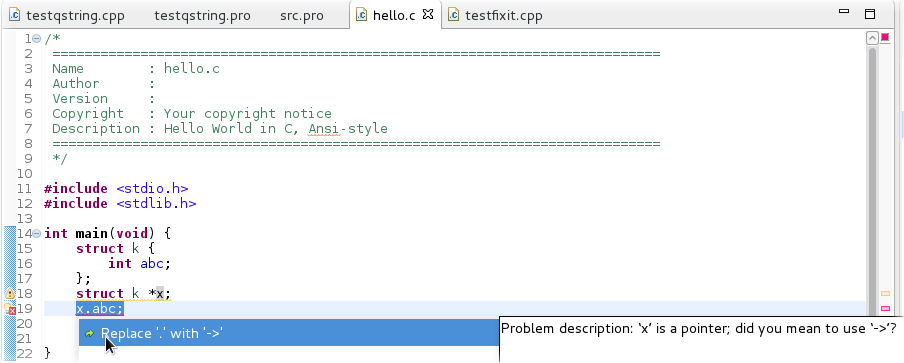
Task: Click the red error indicator atop overview ruler
Action: tap(886, 38)
